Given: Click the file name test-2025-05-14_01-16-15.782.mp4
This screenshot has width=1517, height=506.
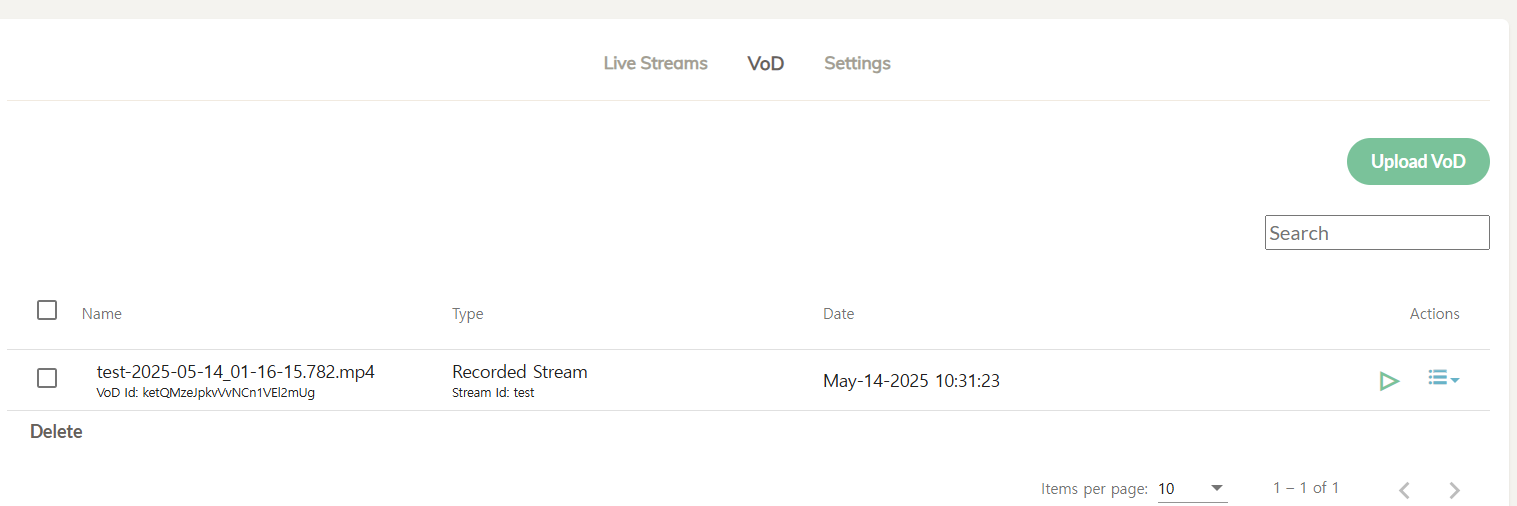Looking at the screenshot, I should [236, 372].
